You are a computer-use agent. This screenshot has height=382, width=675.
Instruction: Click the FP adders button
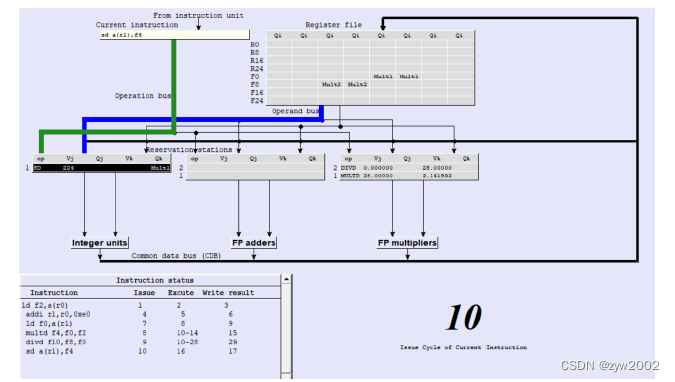(x=254, y=243)
